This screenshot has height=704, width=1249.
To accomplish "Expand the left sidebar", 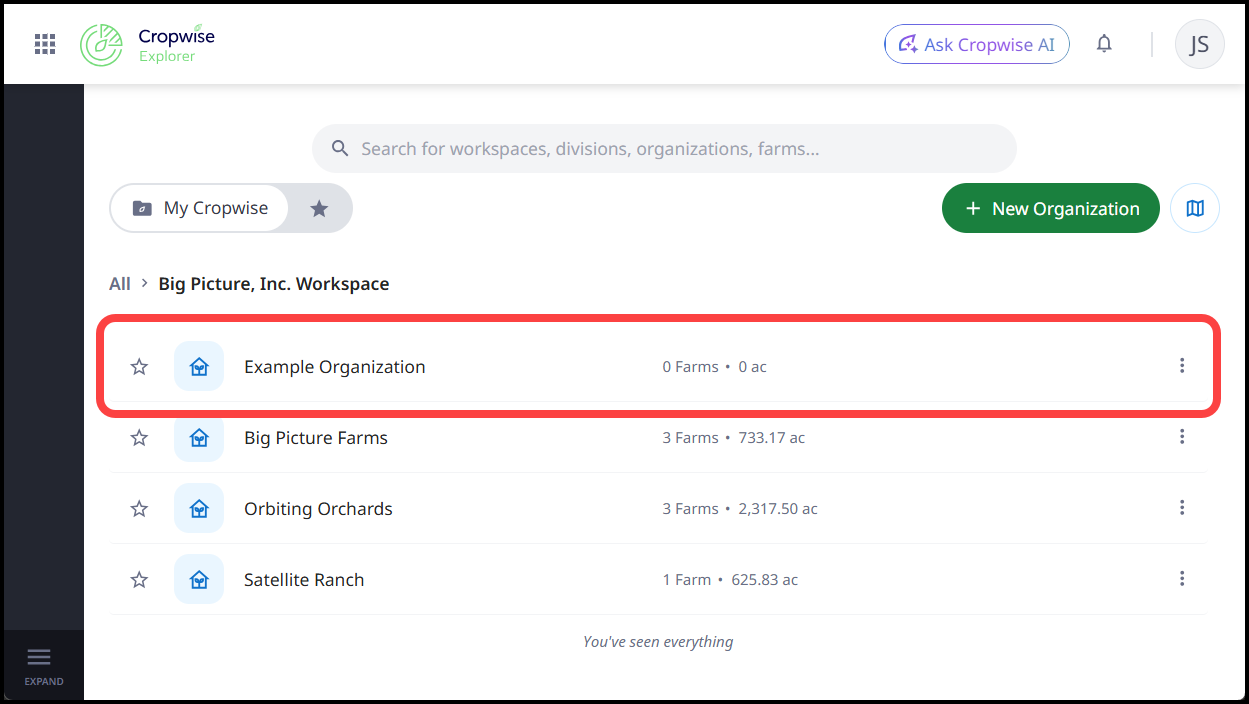I will pyautogui.click(x=44, y=666).
